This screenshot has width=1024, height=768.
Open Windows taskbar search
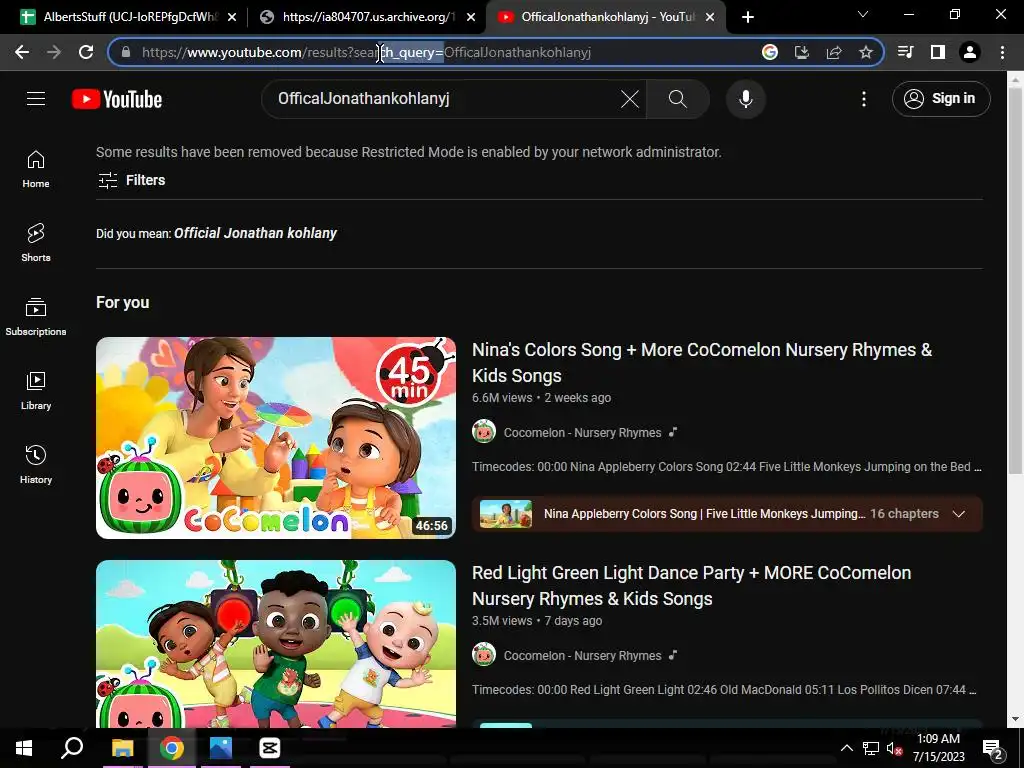pyautogui.click(x=72, y=748)
